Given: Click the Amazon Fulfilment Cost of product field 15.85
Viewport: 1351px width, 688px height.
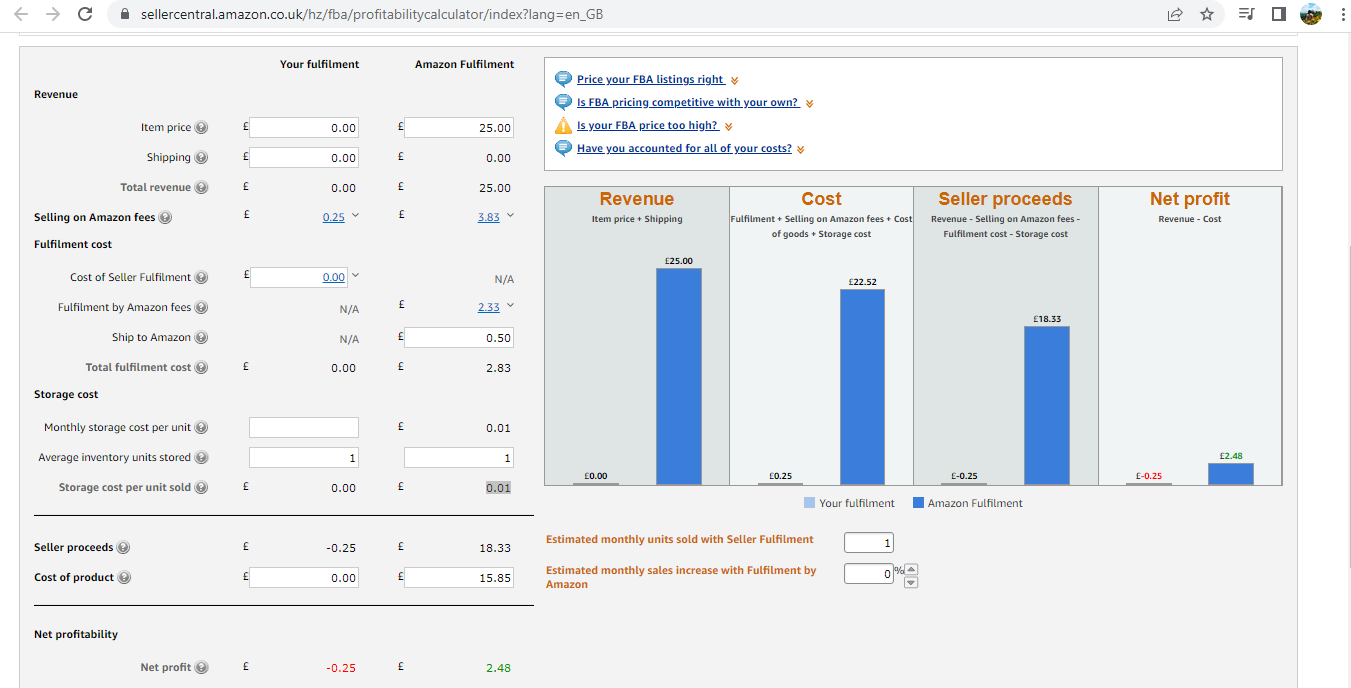Looking at the screenshot, I should click(x=459, y=578).
